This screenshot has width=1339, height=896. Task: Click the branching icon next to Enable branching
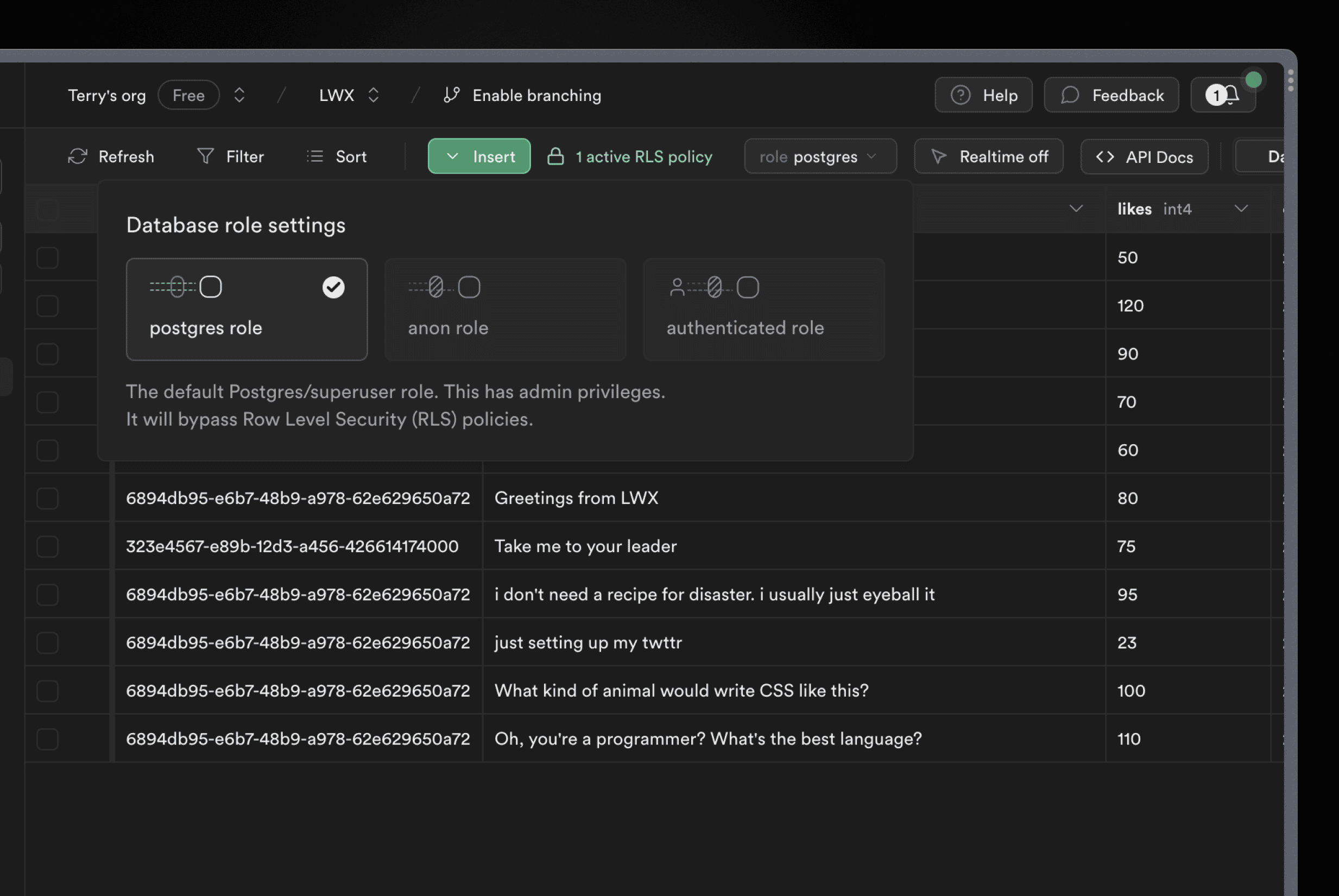point(451,95)
